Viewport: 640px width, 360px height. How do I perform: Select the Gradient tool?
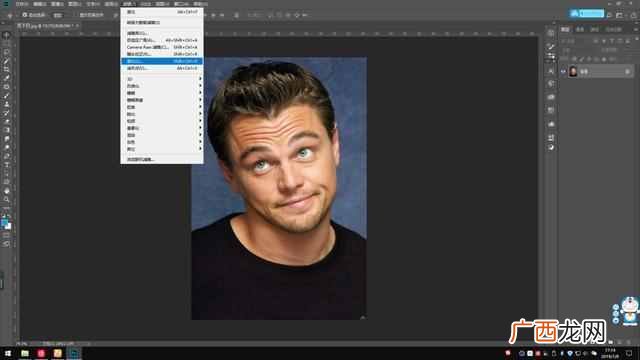pyautogui.click(x=7, y=130)
